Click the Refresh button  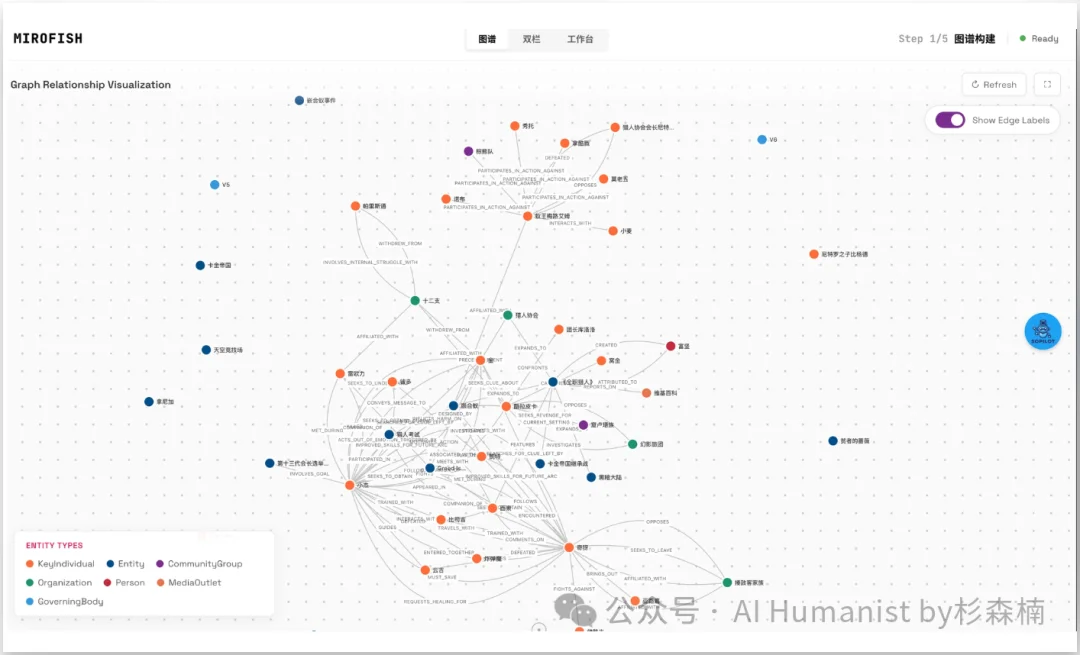(993, 85)
